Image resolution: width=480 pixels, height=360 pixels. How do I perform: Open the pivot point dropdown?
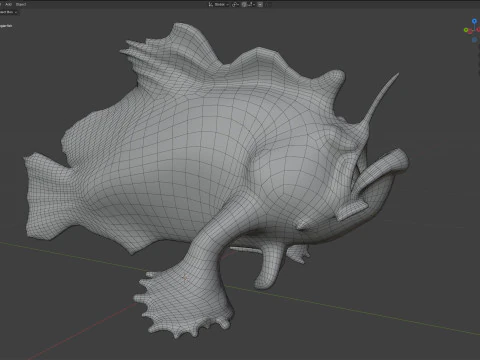coord(235,4)
